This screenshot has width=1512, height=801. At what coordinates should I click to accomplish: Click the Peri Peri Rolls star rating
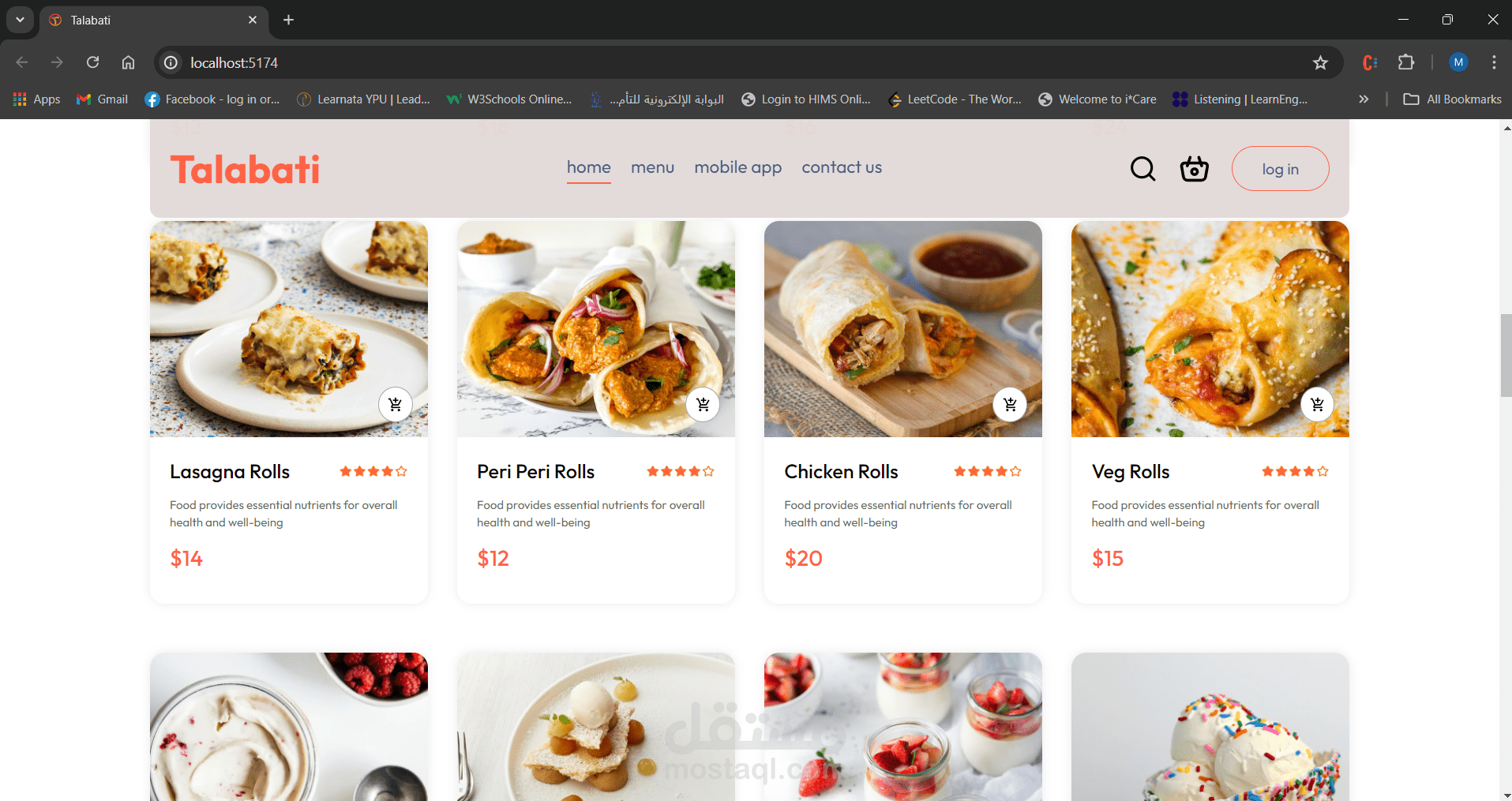(681, 471)
